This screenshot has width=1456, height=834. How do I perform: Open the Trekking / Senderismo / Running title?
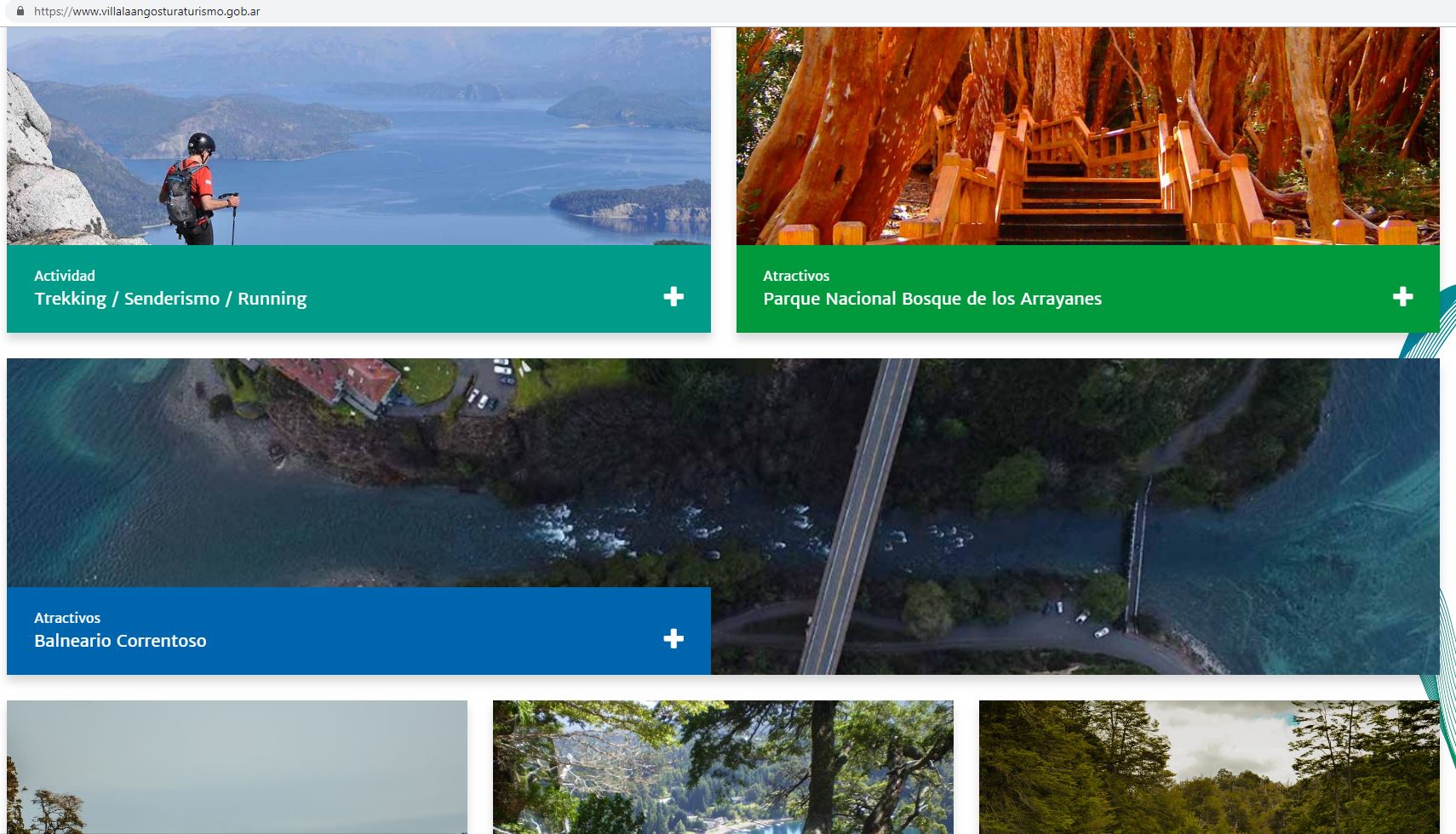(170, 299)
